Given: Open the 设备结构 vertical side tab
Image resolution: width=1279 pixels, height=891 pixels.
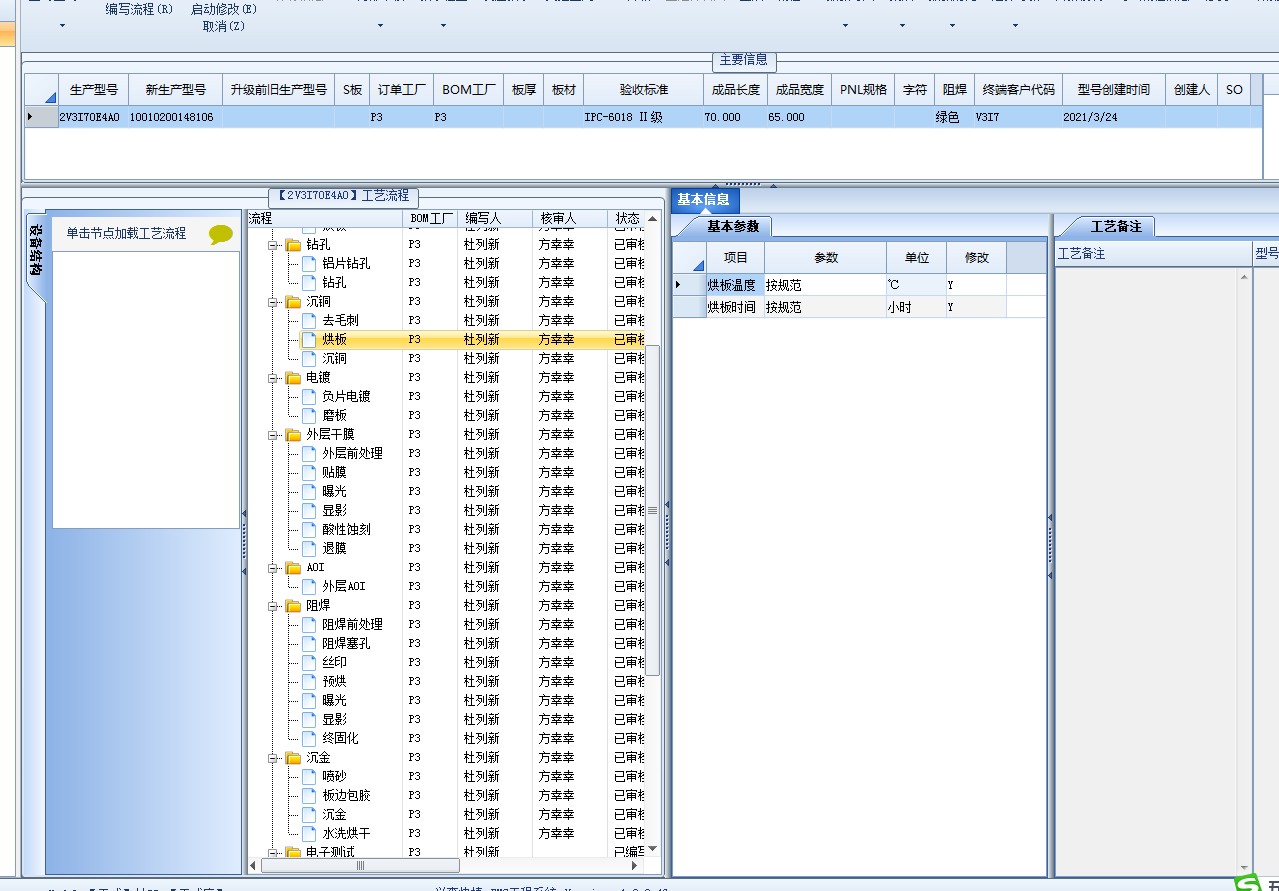Looking at the screenshot, I should [36, 254].
